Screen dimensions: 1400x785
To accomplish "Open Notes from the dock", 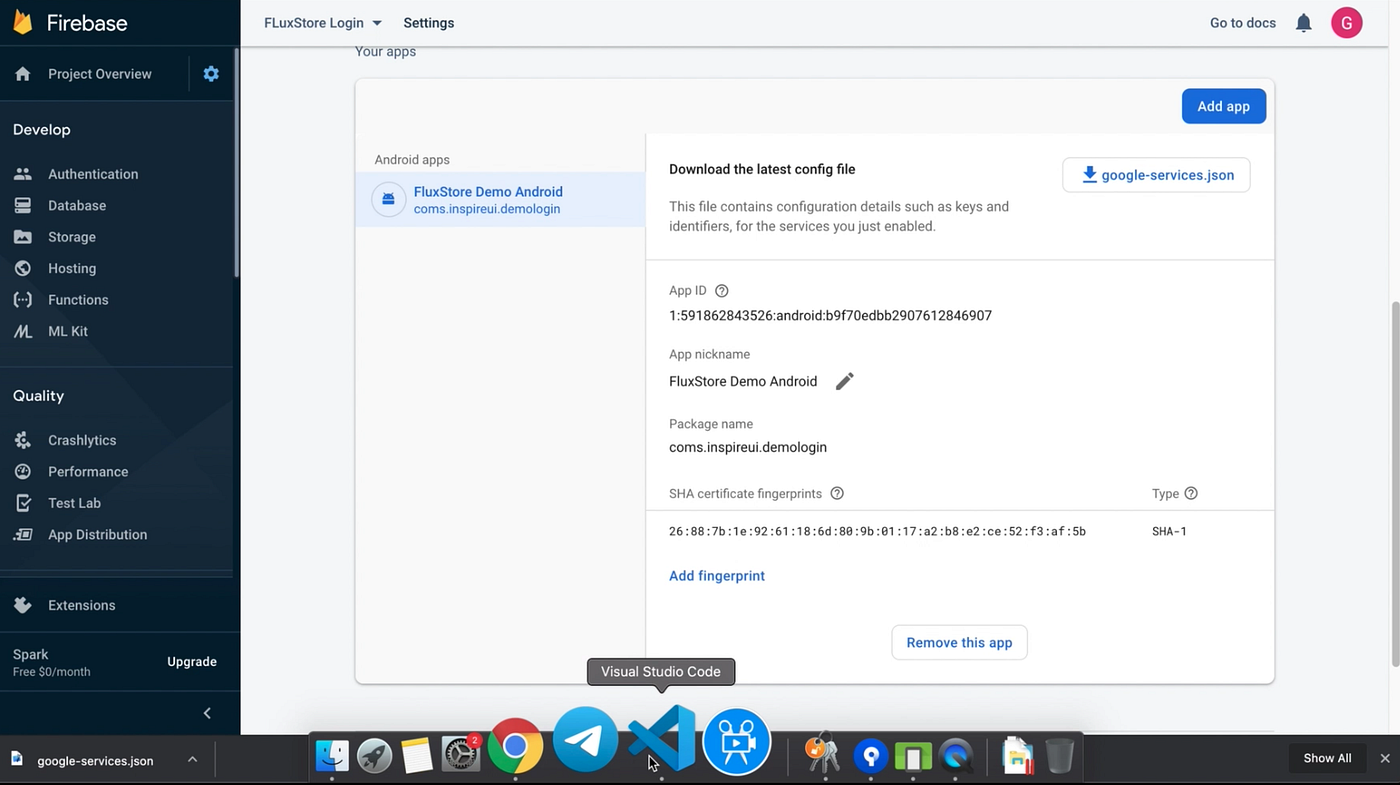I will click(416, 755).
